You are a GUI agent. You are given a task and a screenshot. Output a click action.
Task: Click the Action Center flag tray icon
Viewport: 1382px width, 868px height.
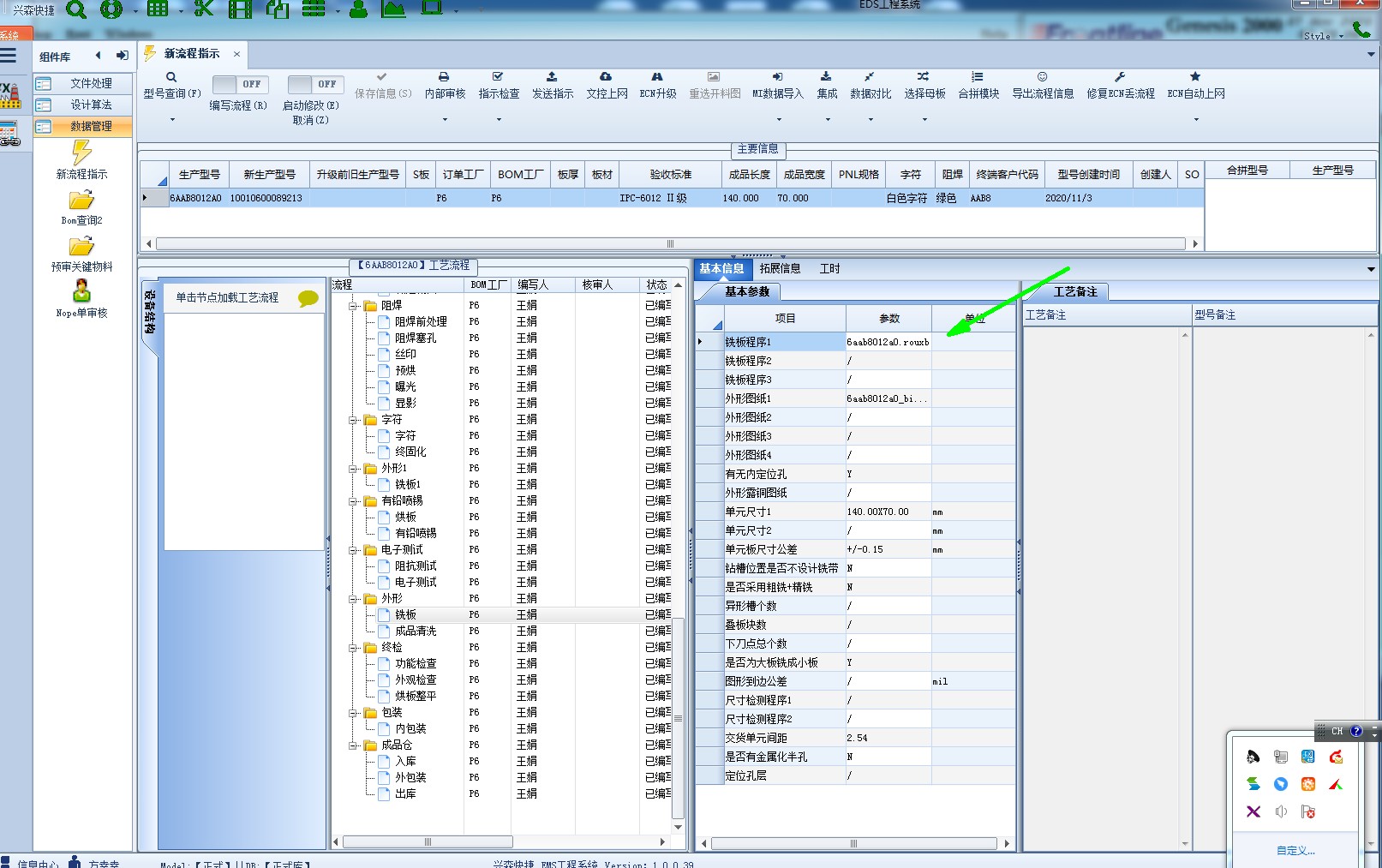pyautogui.click(x=1307, y=811)
